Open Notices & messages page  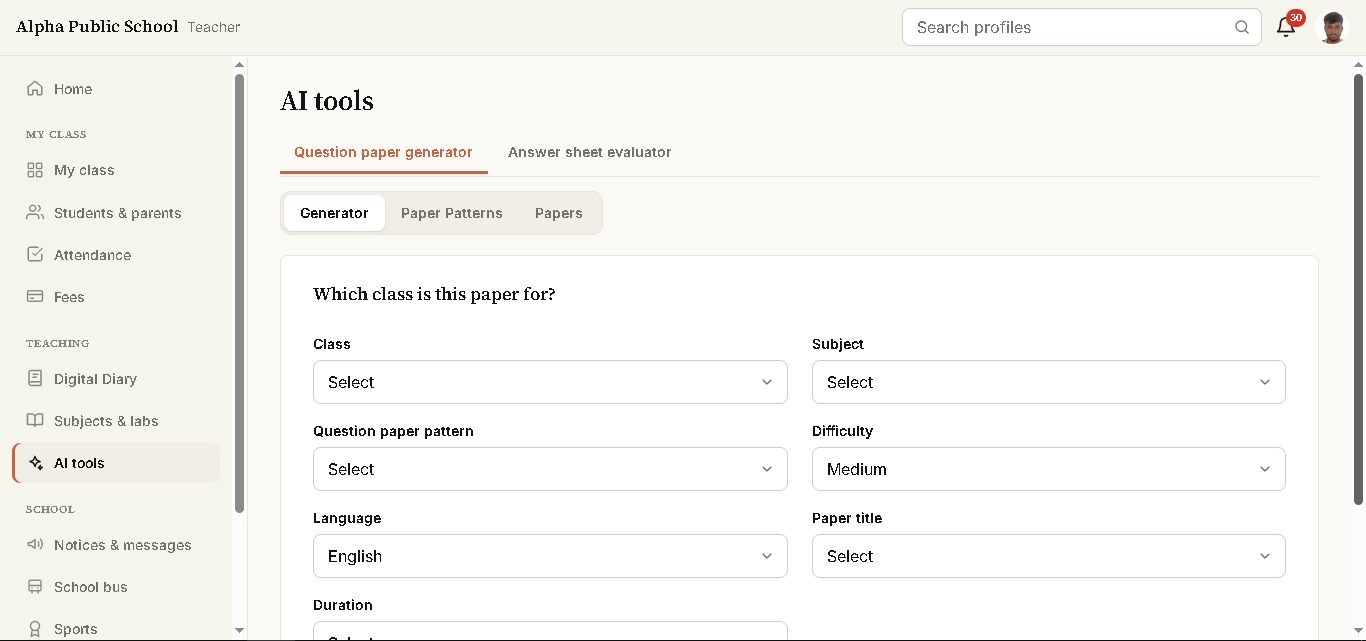(116, 545)
